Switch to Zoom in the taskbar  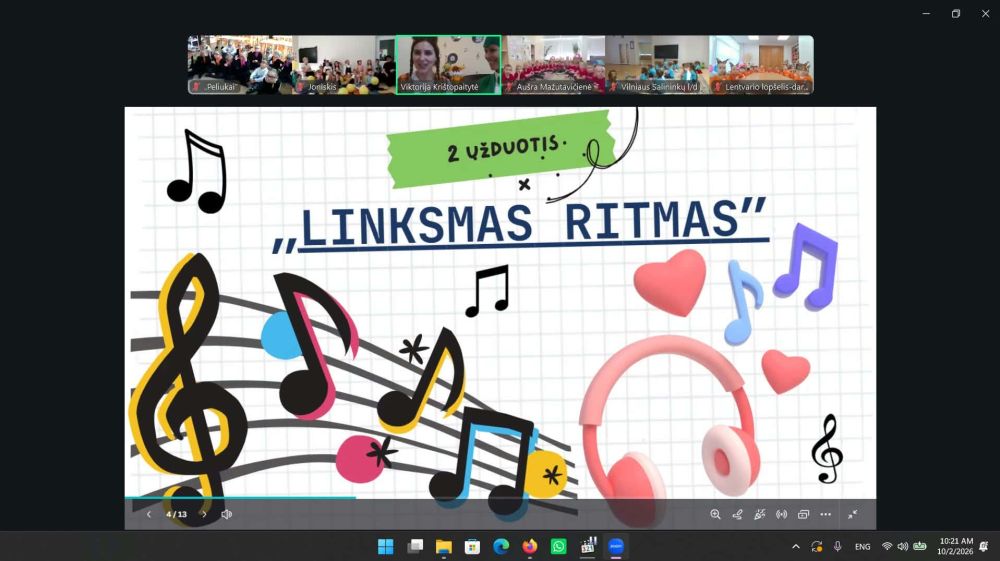click(616, 546)
